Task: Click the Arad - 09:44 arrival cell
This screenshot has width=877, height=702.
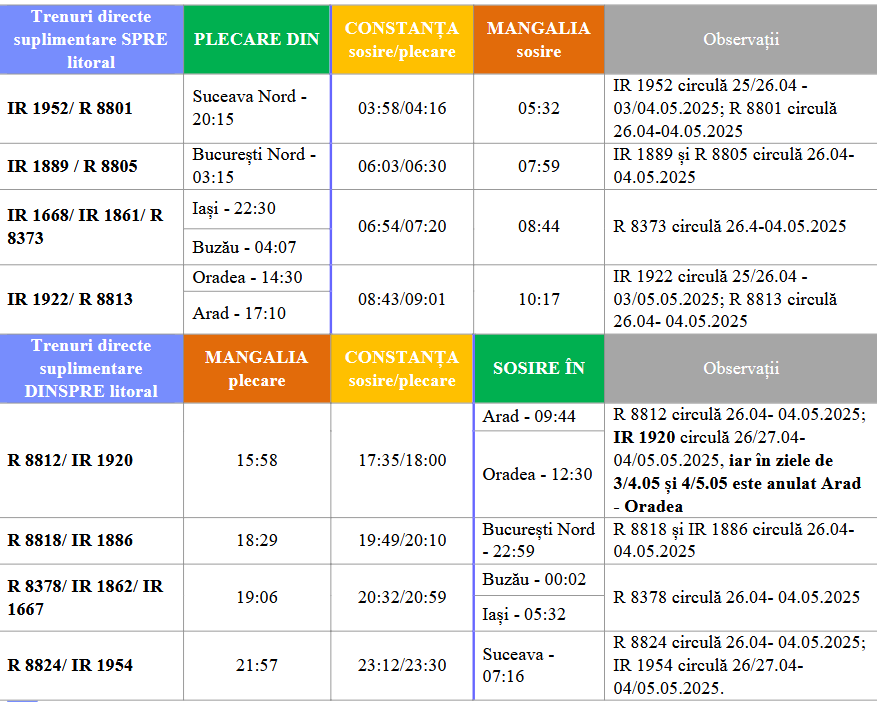Action: pos(529,416)
